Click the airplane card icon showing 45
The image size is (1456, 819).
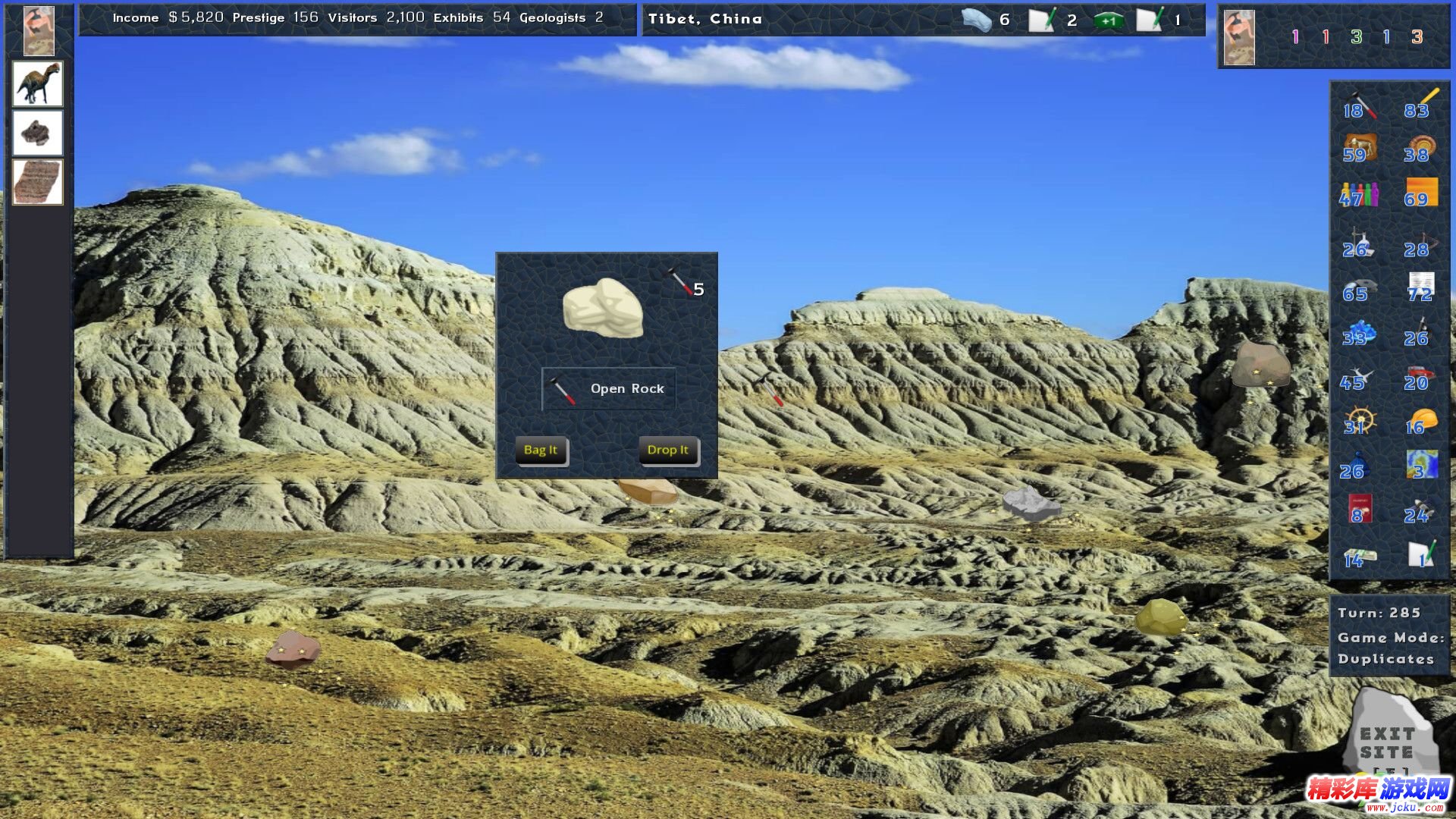coord(1357,378)
